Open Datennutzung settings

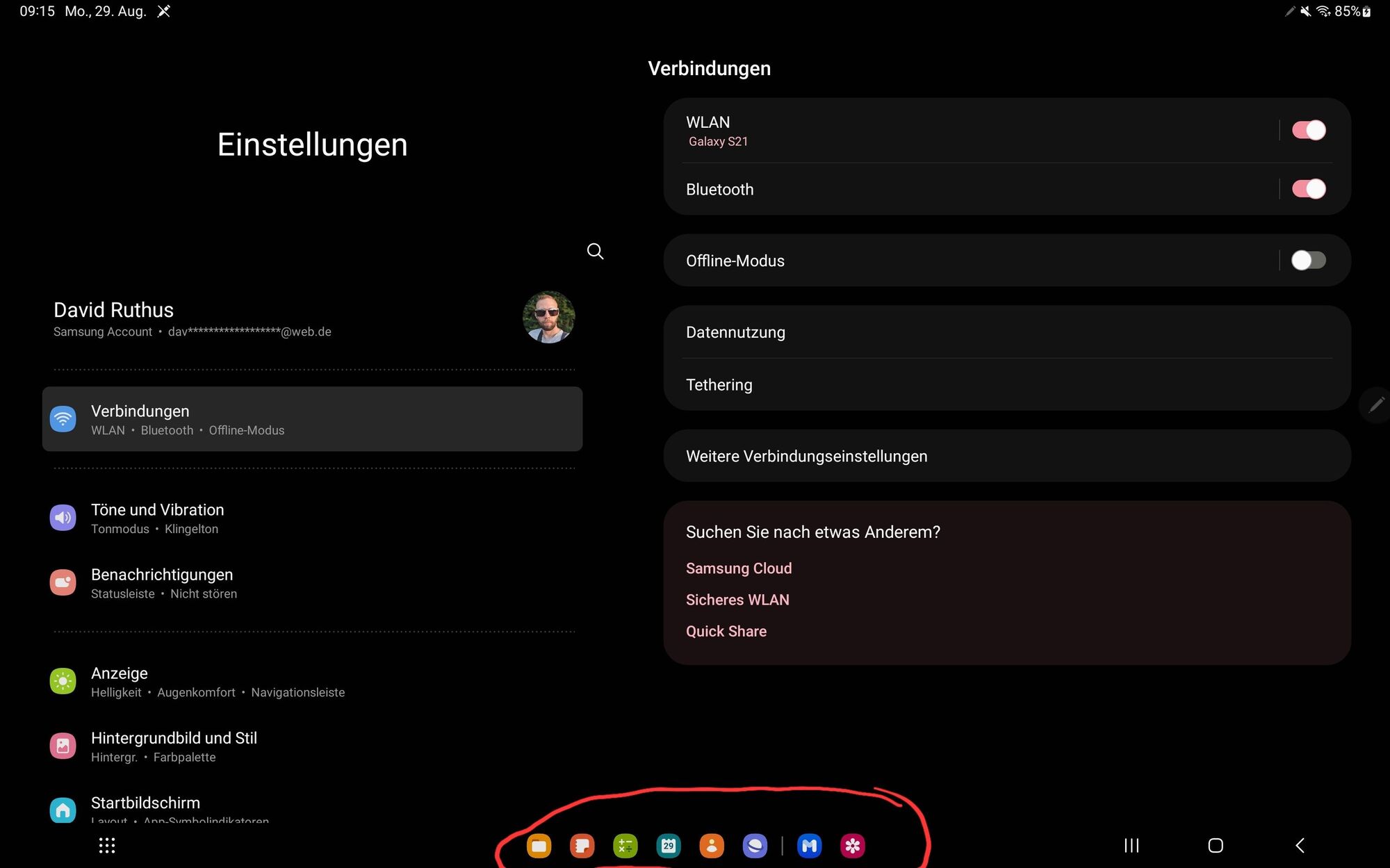pyautogui.click(x=1007, y=332)
